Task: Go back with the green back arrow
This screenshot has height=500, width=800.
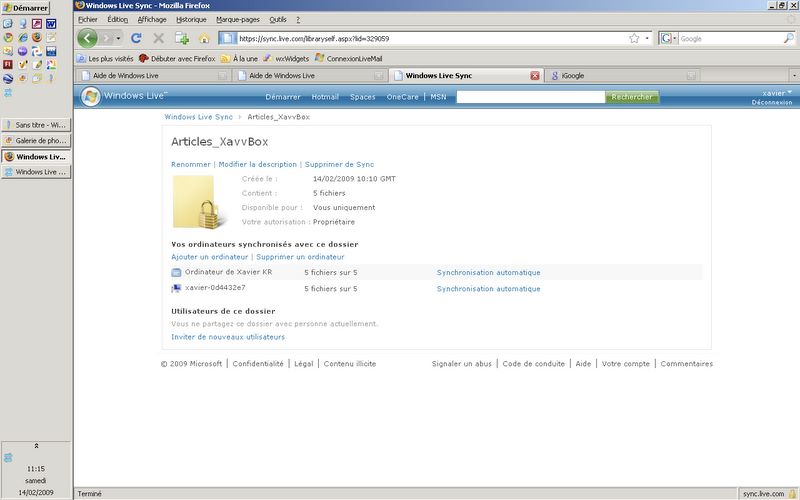Action: point(87,38)
